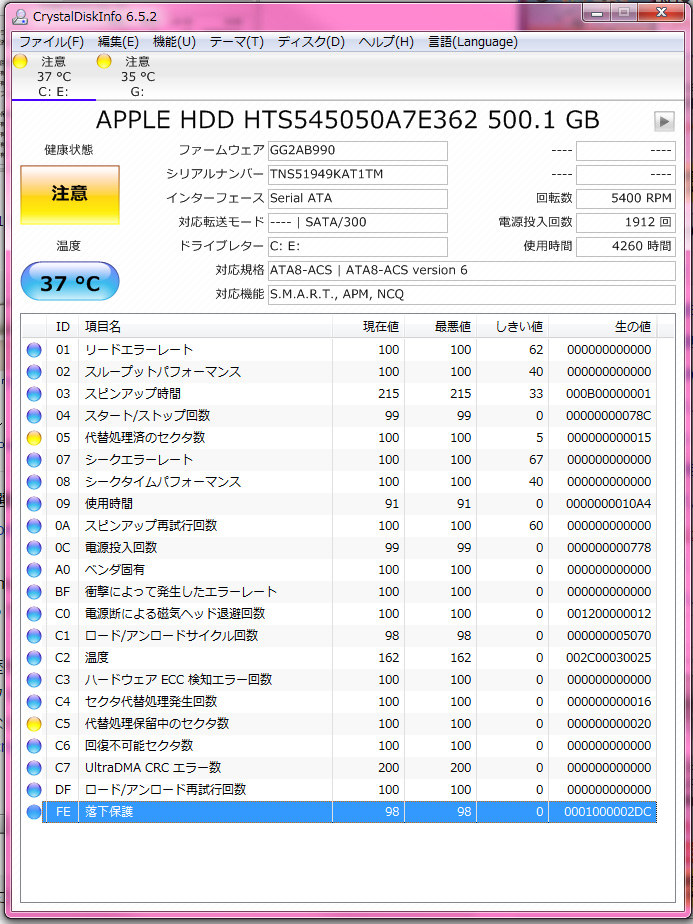The height and width of the screenshot is (924, 693).
Task: Click status icon for シークタイムパフォーマンス row
Action: [34, 482]
